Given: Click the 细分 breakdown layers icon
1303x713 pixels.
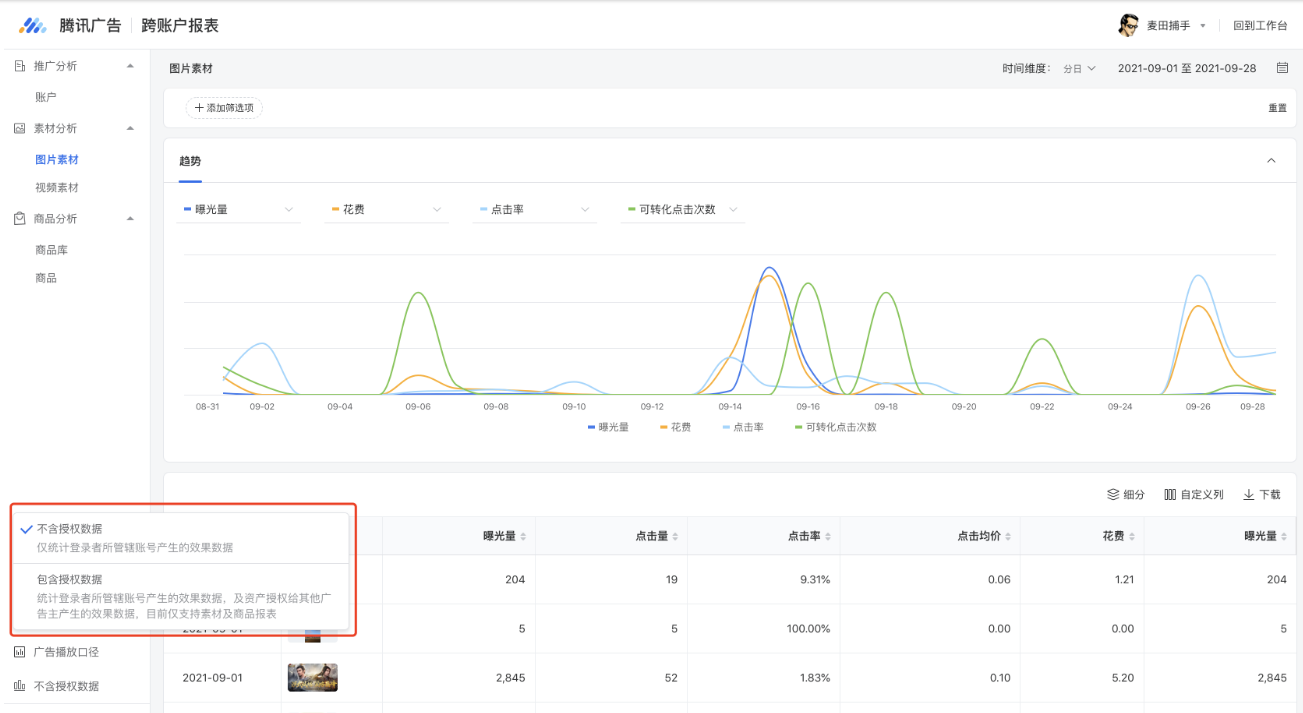Looking at the screenshot, I should coord(1113,495).
